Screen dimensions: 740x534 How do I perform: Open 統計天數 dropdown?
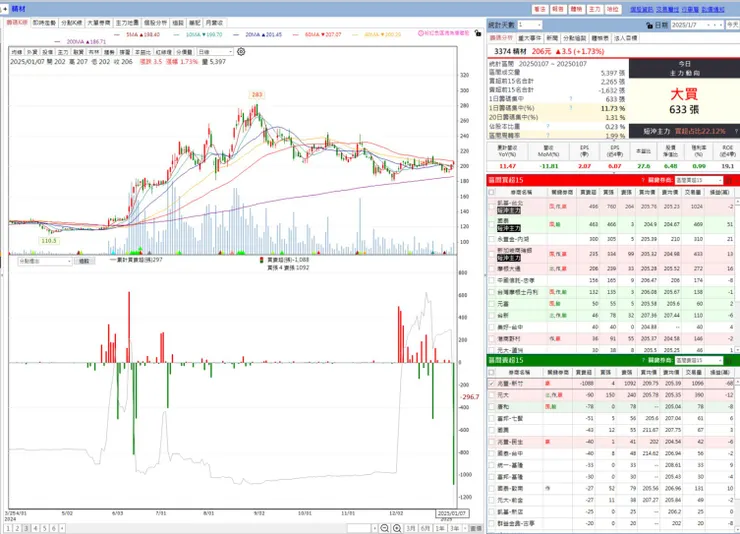[x=530, y=25]
